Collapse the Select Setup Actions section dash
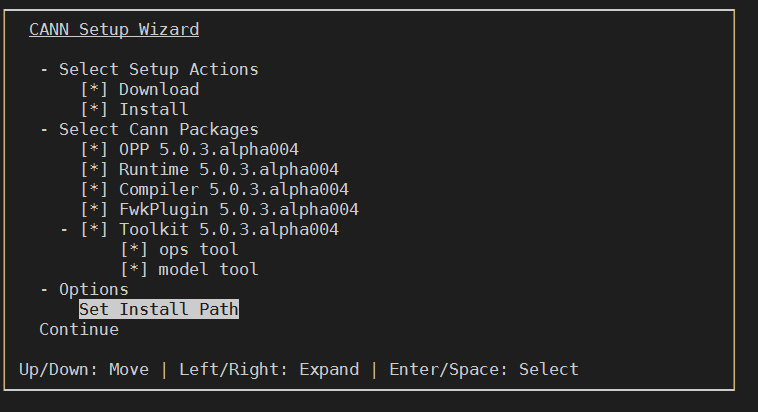 (x=44, y=70)
